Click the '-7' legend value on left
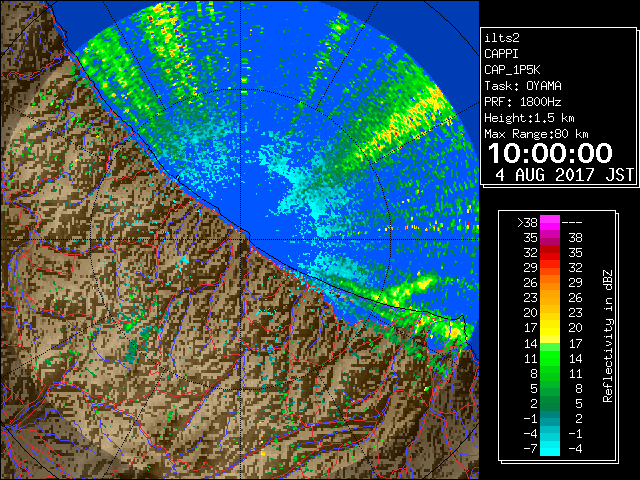The height and width of the screenshot is (480, 640). (530, 448)
